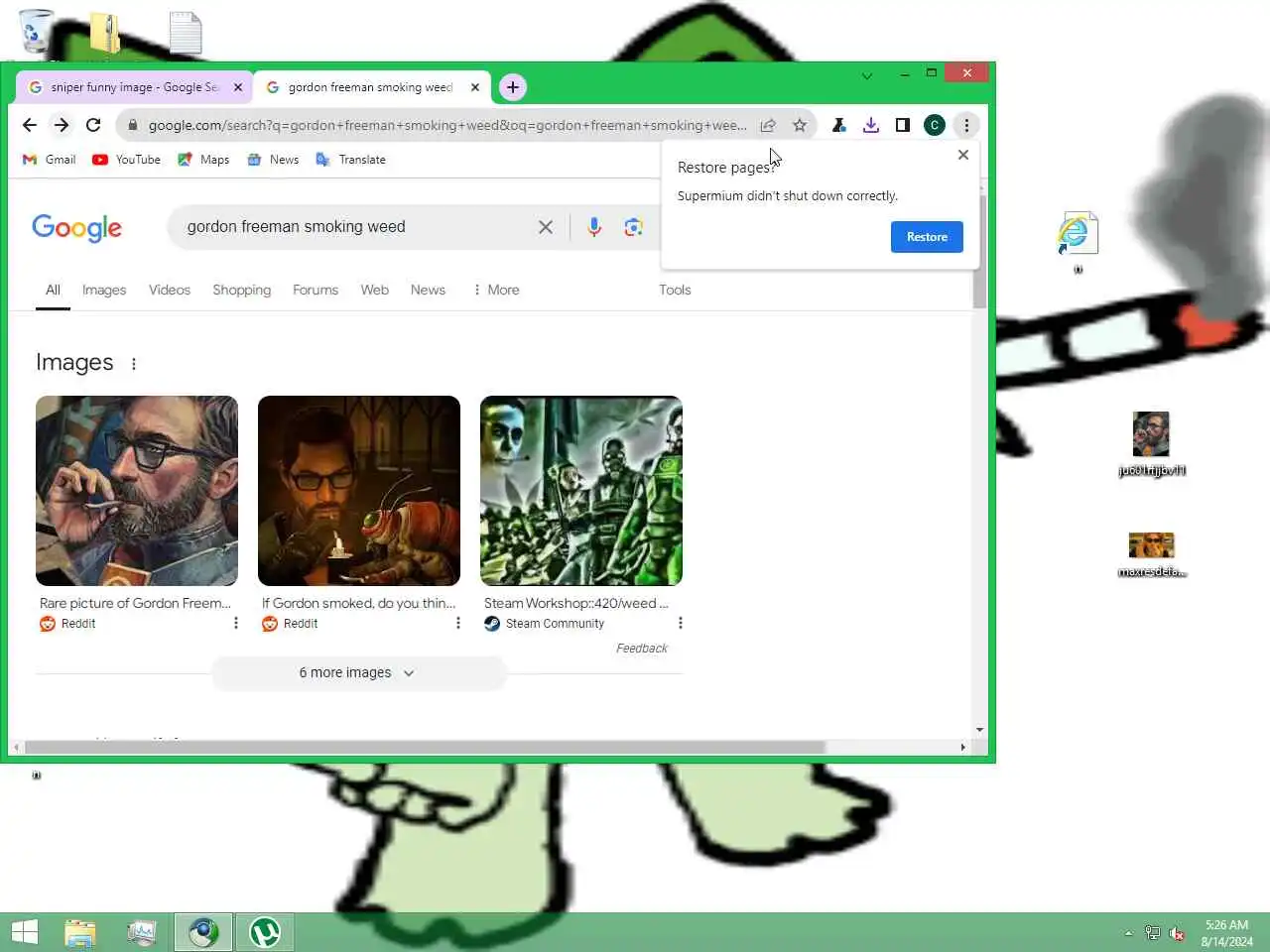Viewport: 1270px width, 952px height.
Task: Select the Videos search tab
Action: point(170,290)
